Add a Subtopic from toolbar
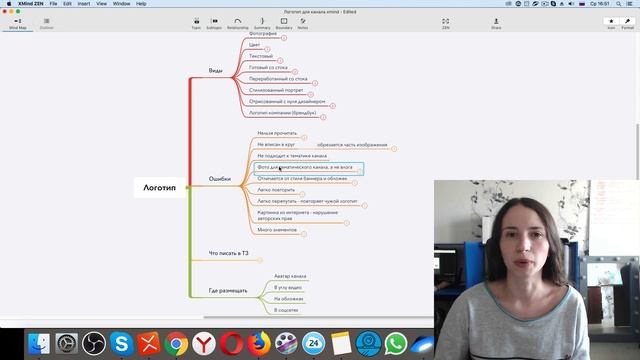 [x=214, y=24]
